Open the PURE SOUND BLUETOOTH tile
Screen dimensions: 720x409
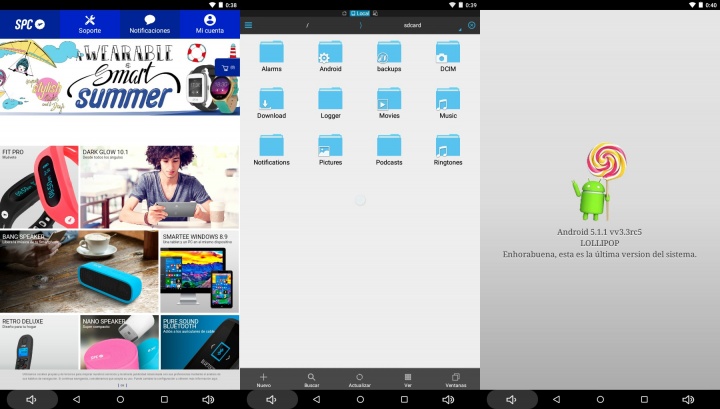point(200,342)
